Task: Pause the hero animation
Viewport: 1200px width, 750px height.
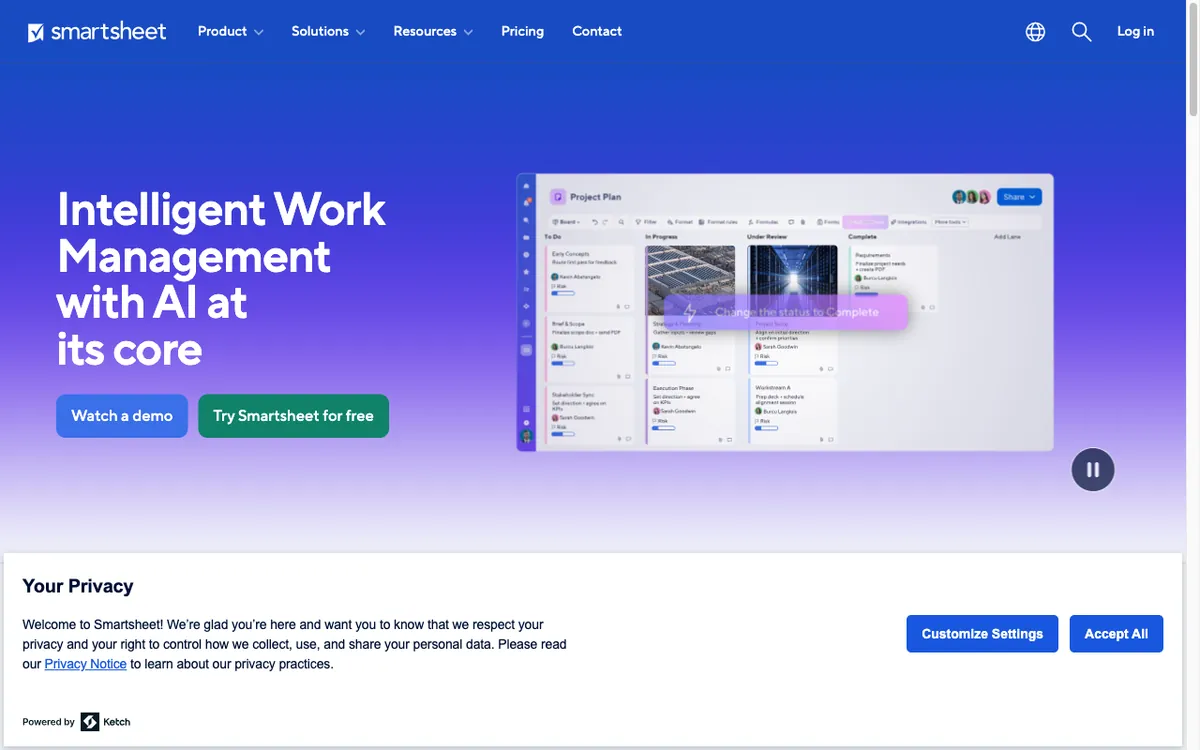Action: click(1093, 470)
